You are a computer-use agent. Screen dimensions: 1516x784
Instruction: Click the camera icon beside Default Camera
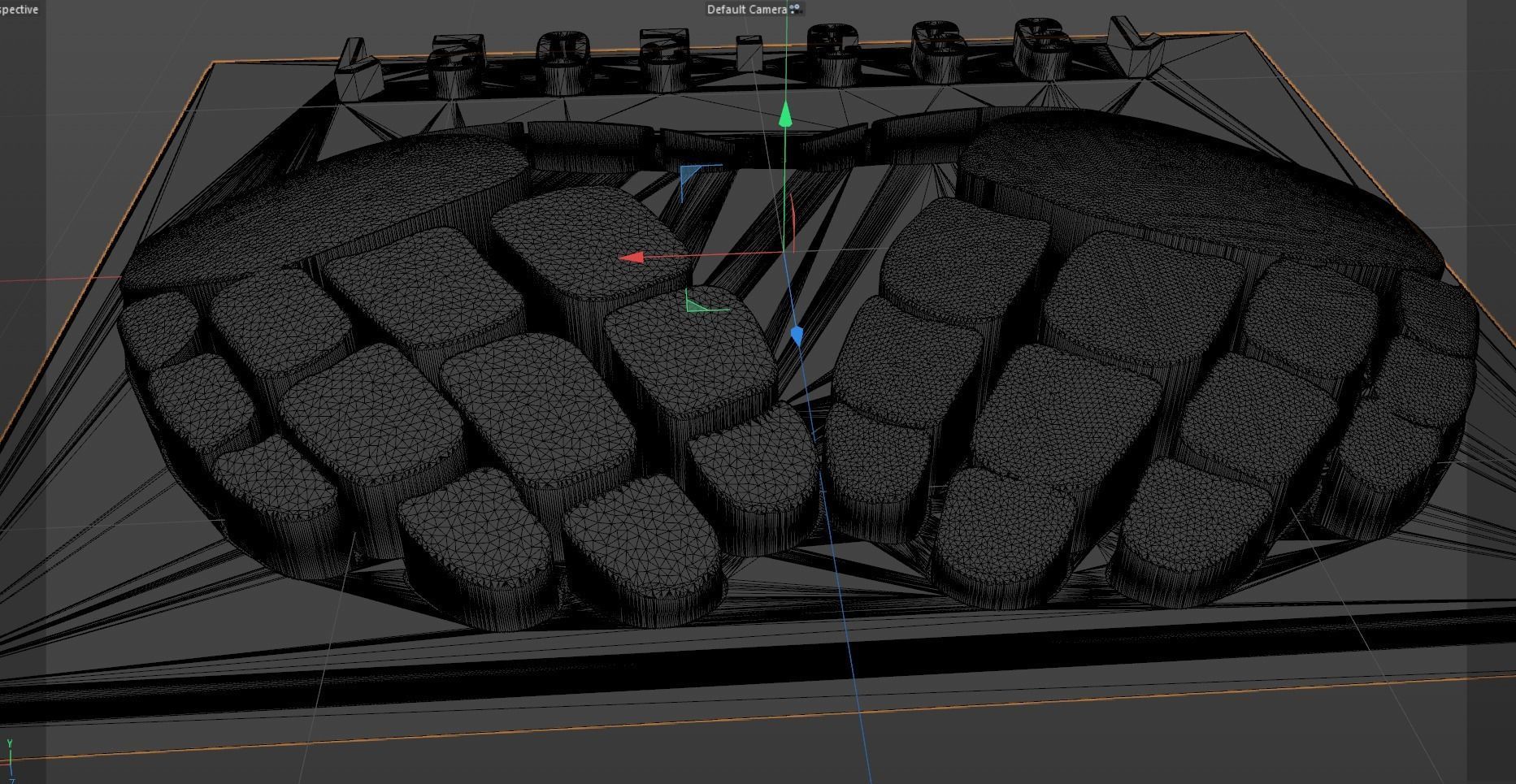(795, 9)
